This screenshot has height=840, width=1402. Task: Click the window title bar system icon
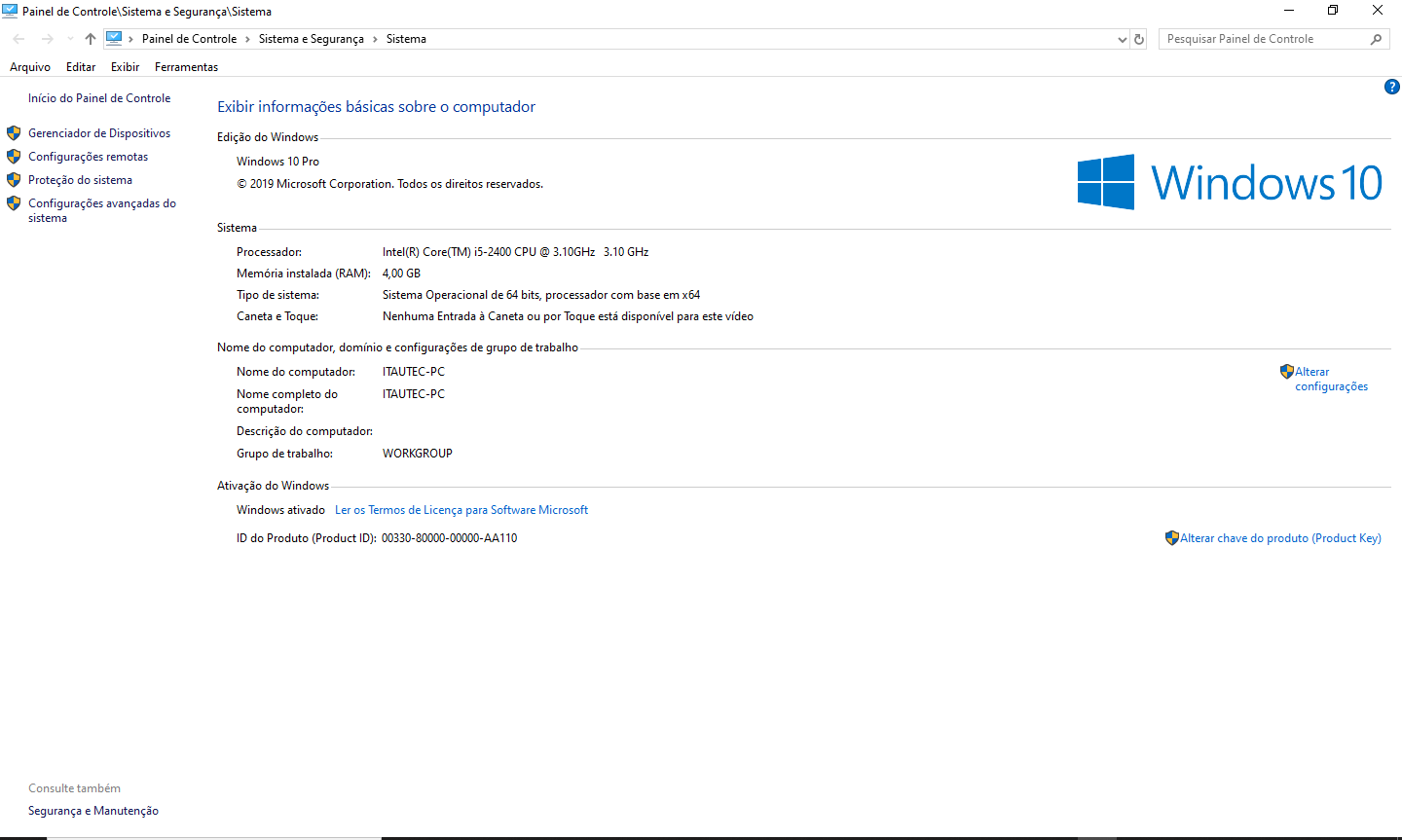pos(10,11)
